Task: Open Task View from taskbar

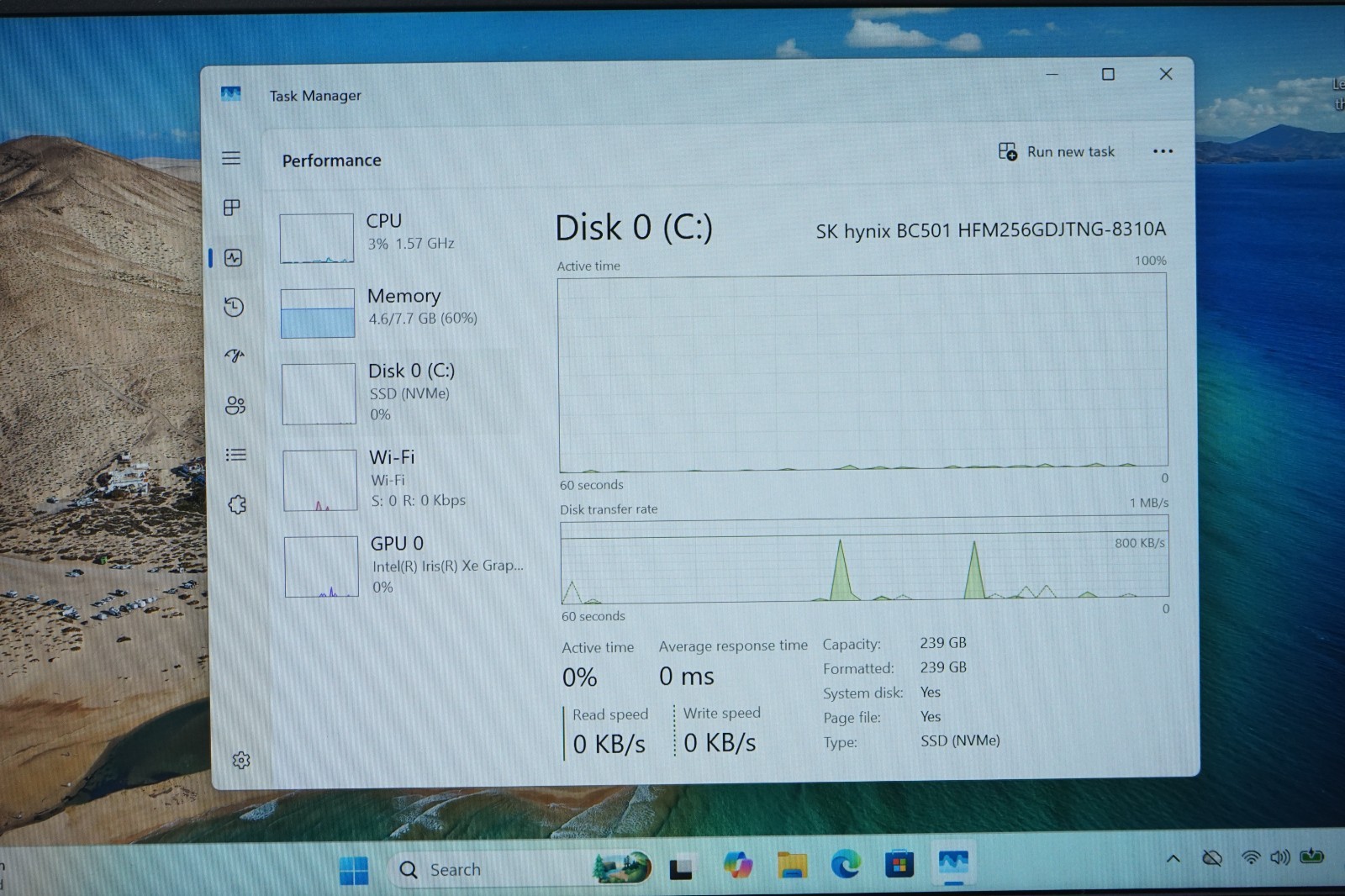Action: [x=681, y=868]
